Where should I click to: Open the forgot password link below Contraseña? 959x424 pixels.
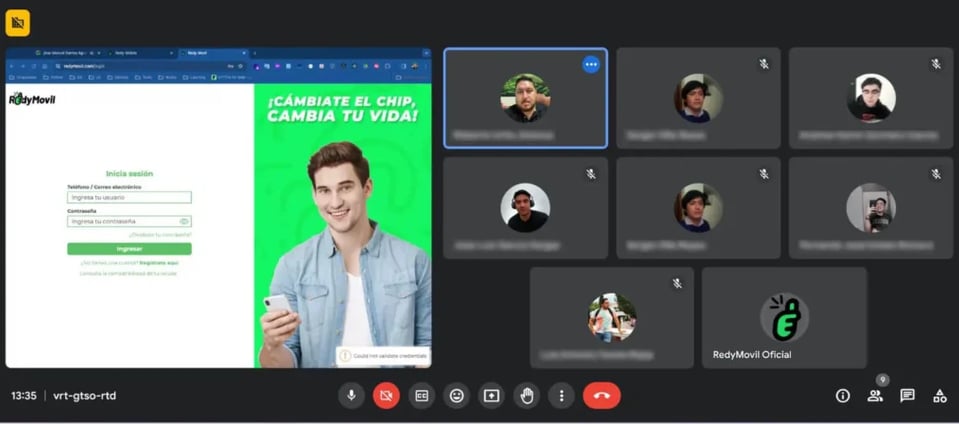point(160,235)
